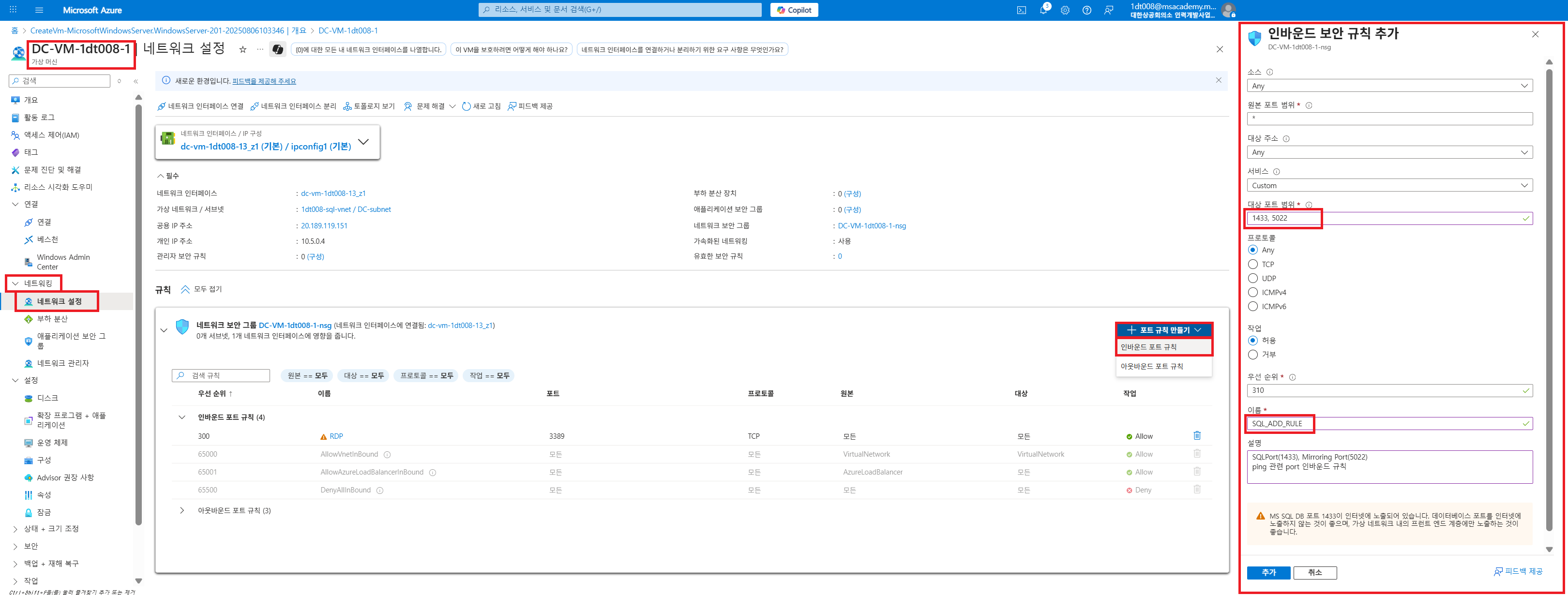Choose the 거부 (deny) action radio

[x=1252, y=354]
